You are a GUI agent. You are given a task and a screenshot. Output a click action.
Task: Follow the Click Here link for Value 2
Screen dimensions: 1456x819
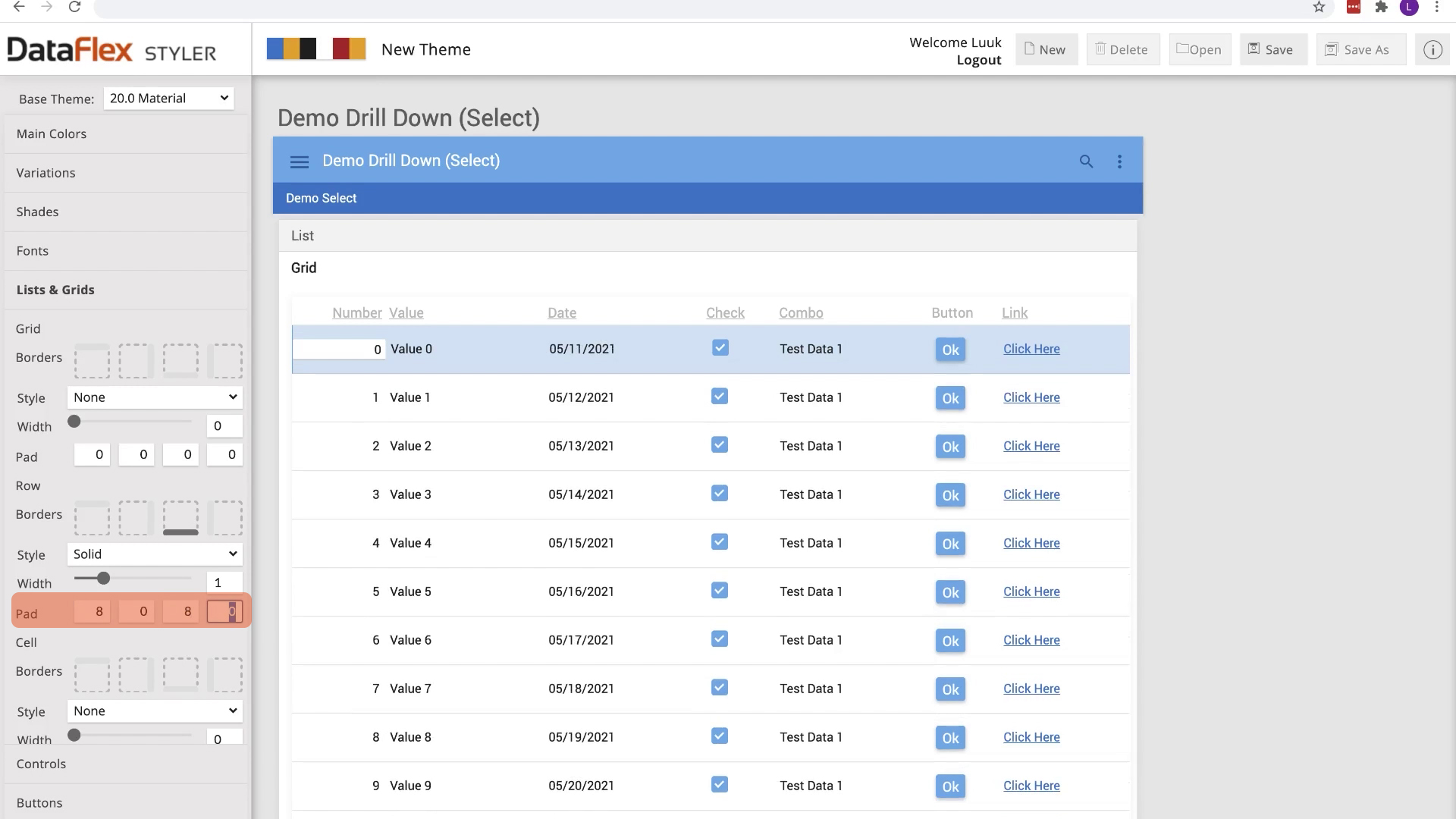click(1031, 446)
